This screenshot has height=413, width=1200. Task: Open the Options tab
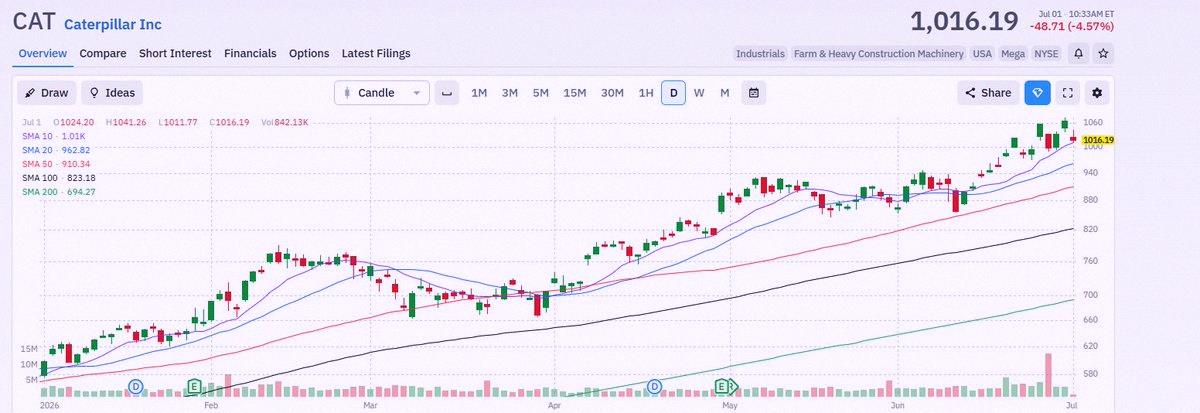coord(309,53)
